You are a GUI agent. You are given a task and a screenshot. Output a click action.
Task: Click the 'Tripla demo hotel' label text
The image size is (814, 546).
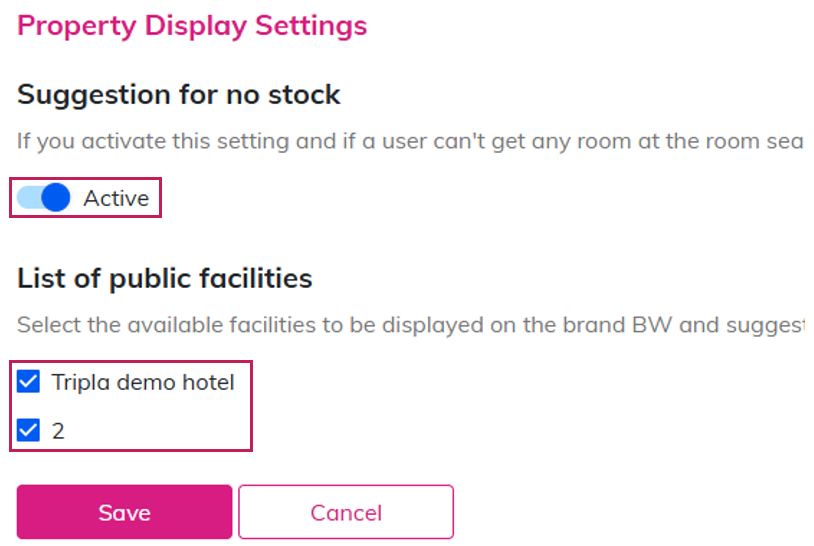143,382
